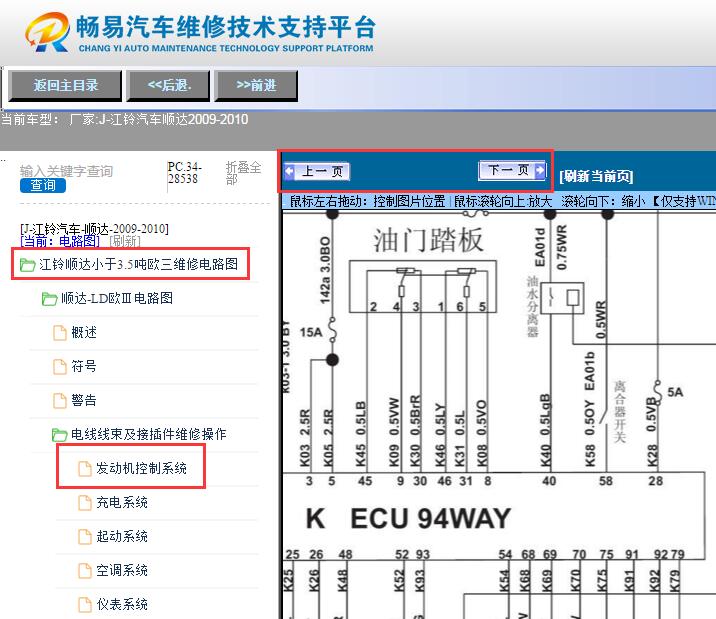Go to previous page with 上一页

pyautogui.click(x=317, y=172)
